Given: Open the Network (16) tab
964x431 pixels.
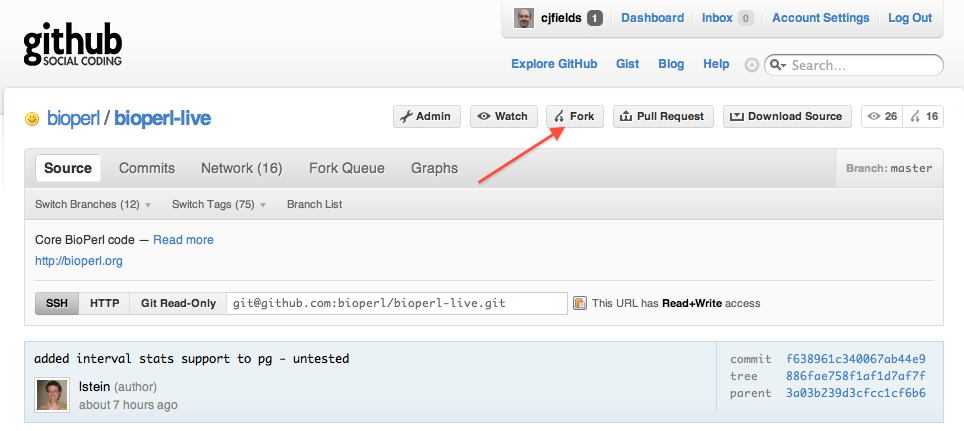Looking at the screenshot, I should coord(242,168).
